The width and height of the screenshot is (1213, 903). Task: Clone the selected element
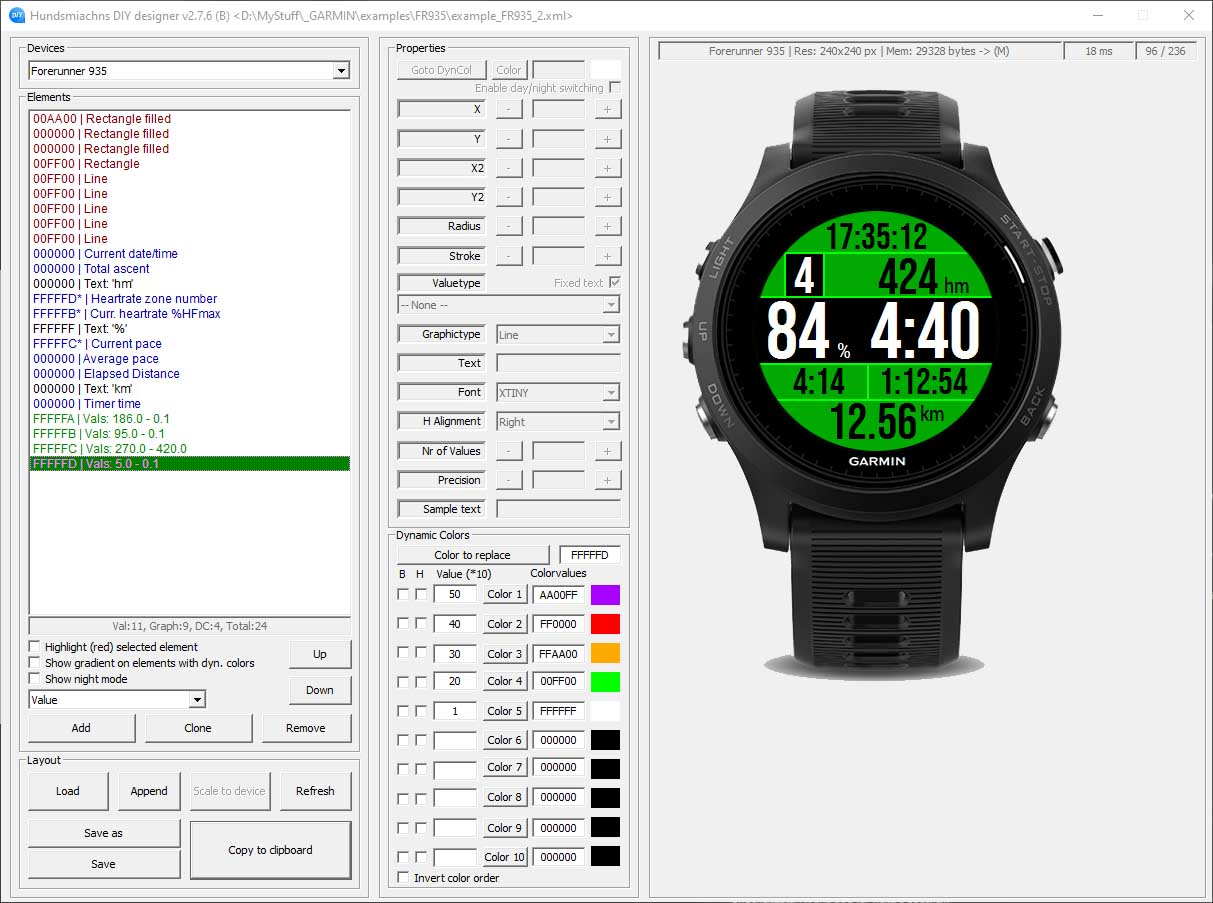click(198, 728)
